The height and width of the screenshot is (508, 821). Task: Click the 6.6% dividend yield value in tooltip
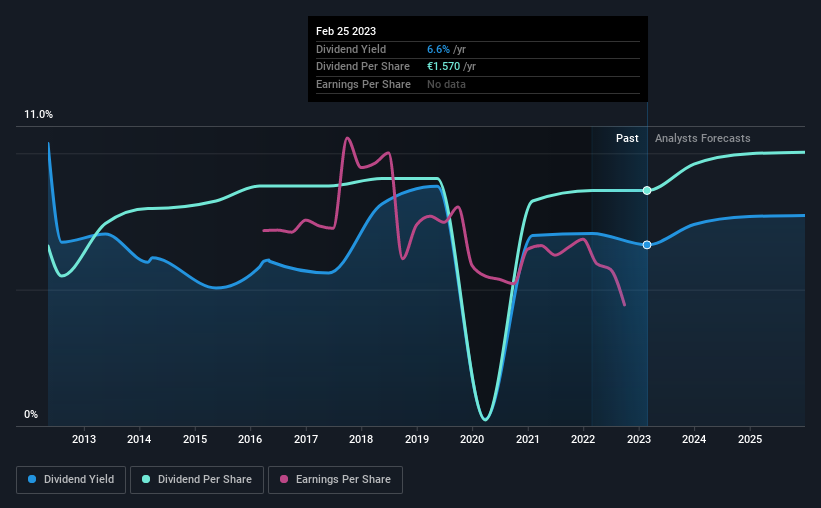click(438, 49)
